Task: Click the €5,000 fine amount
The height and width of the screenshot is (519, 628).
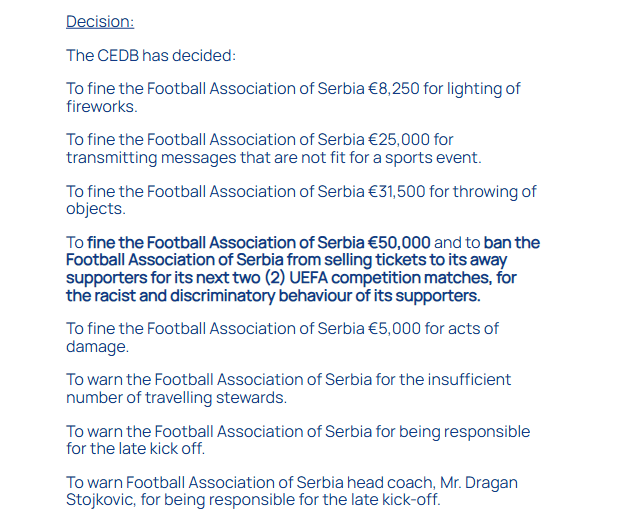Action: 394,328
